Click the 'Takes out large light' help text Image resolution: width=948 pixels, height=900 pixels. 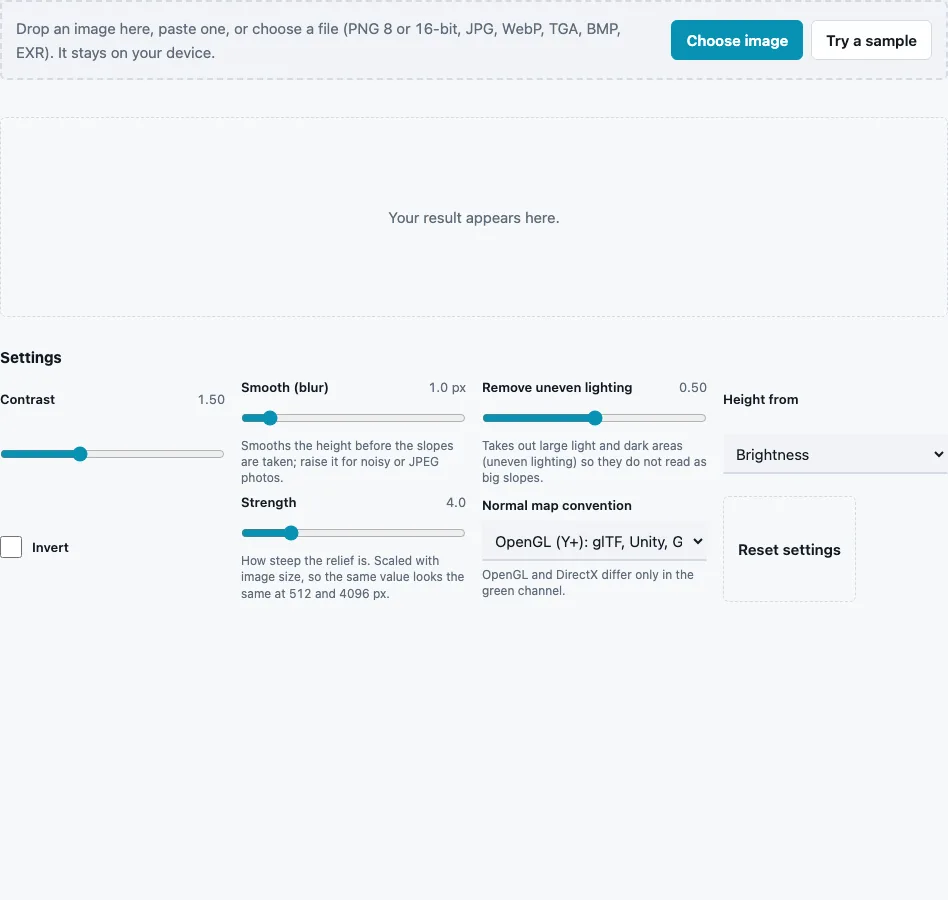coord(594,461)
